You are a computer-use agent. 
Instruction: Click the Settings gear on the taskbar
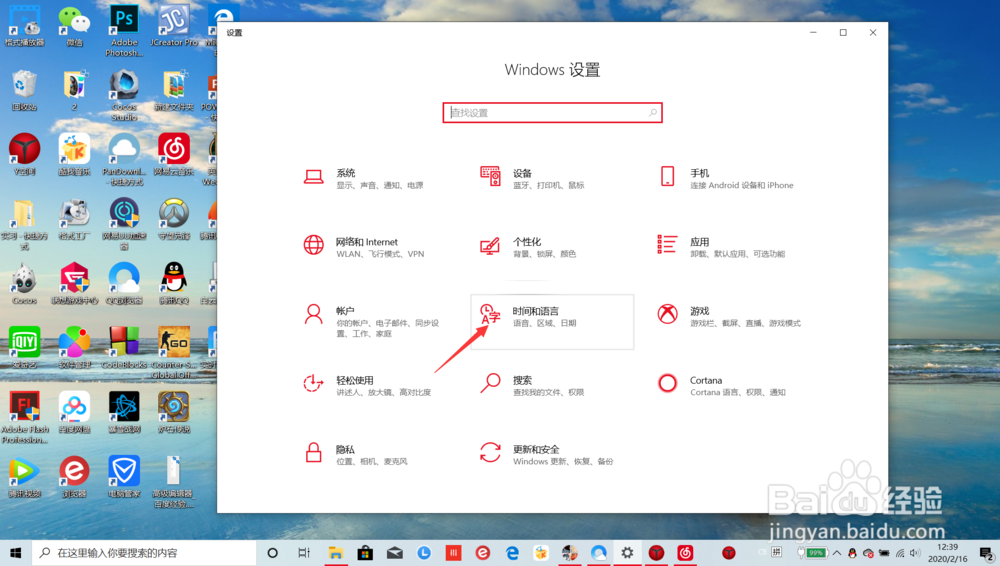[628, 553]
